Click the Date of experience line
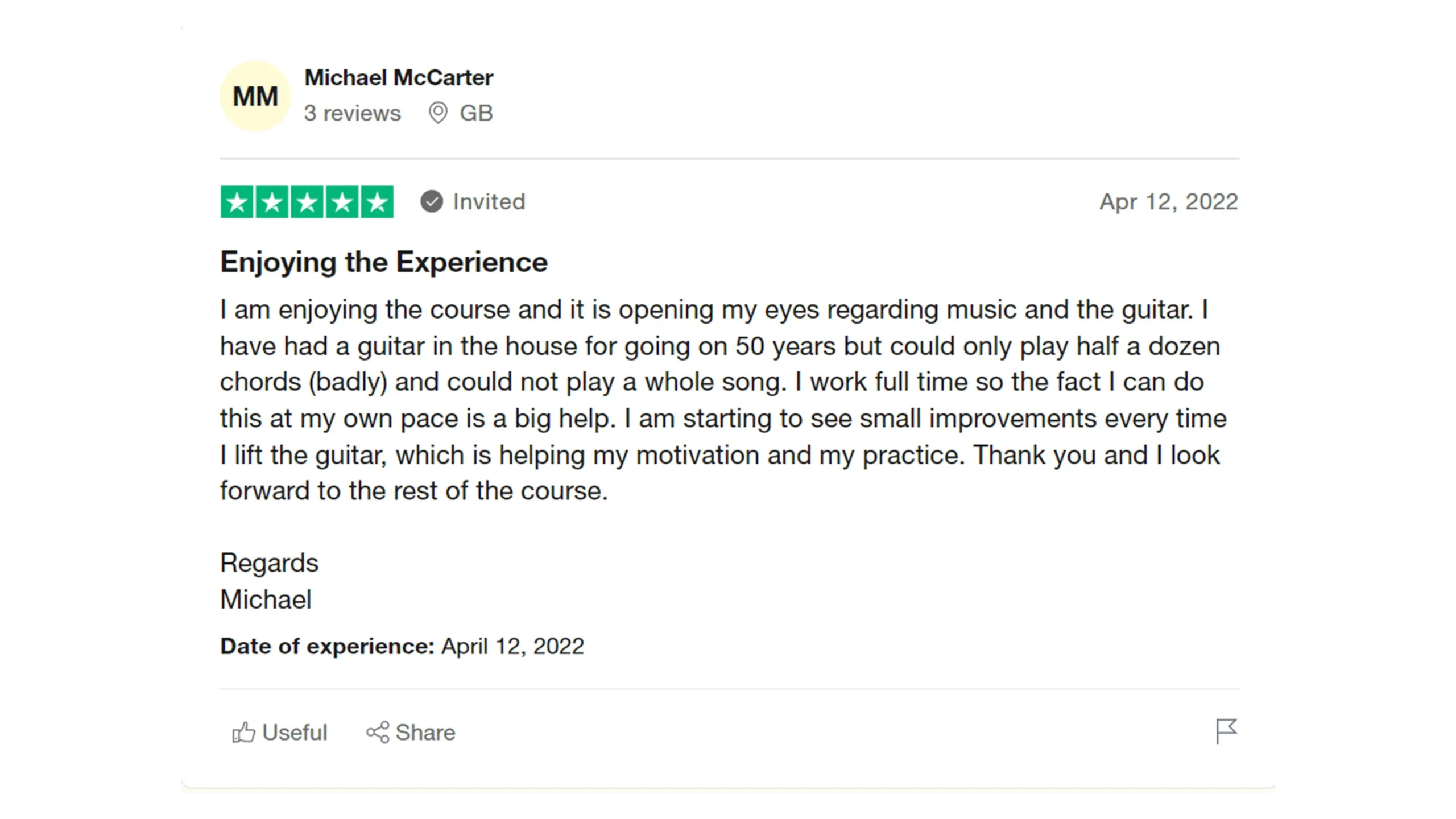 [402, 646]
